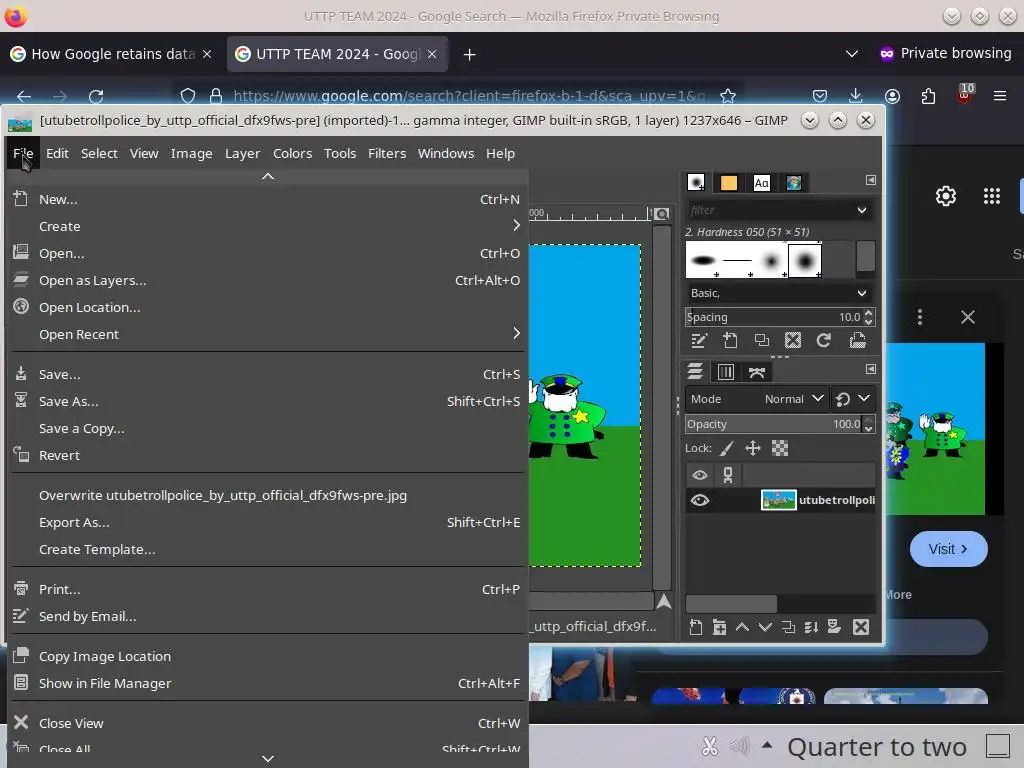Toggle Lock pixels (brush icon)
This screenshot has width=1024, height=768.
point(726,449)
